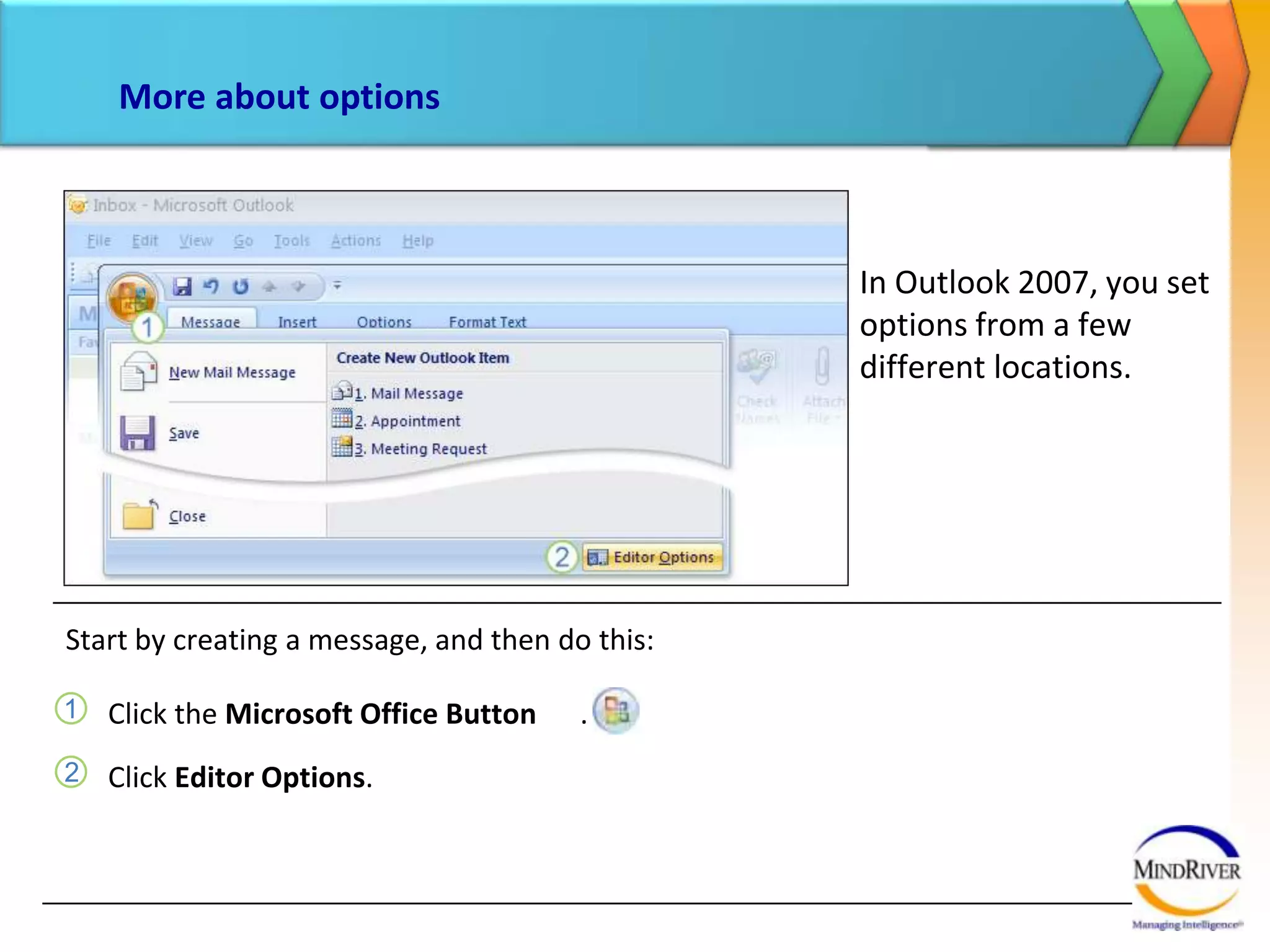This screenshot has height=952, width=1270.
Task: Click the Undo arrow in Quick Access Toolbar
Action: click(211, 286)
